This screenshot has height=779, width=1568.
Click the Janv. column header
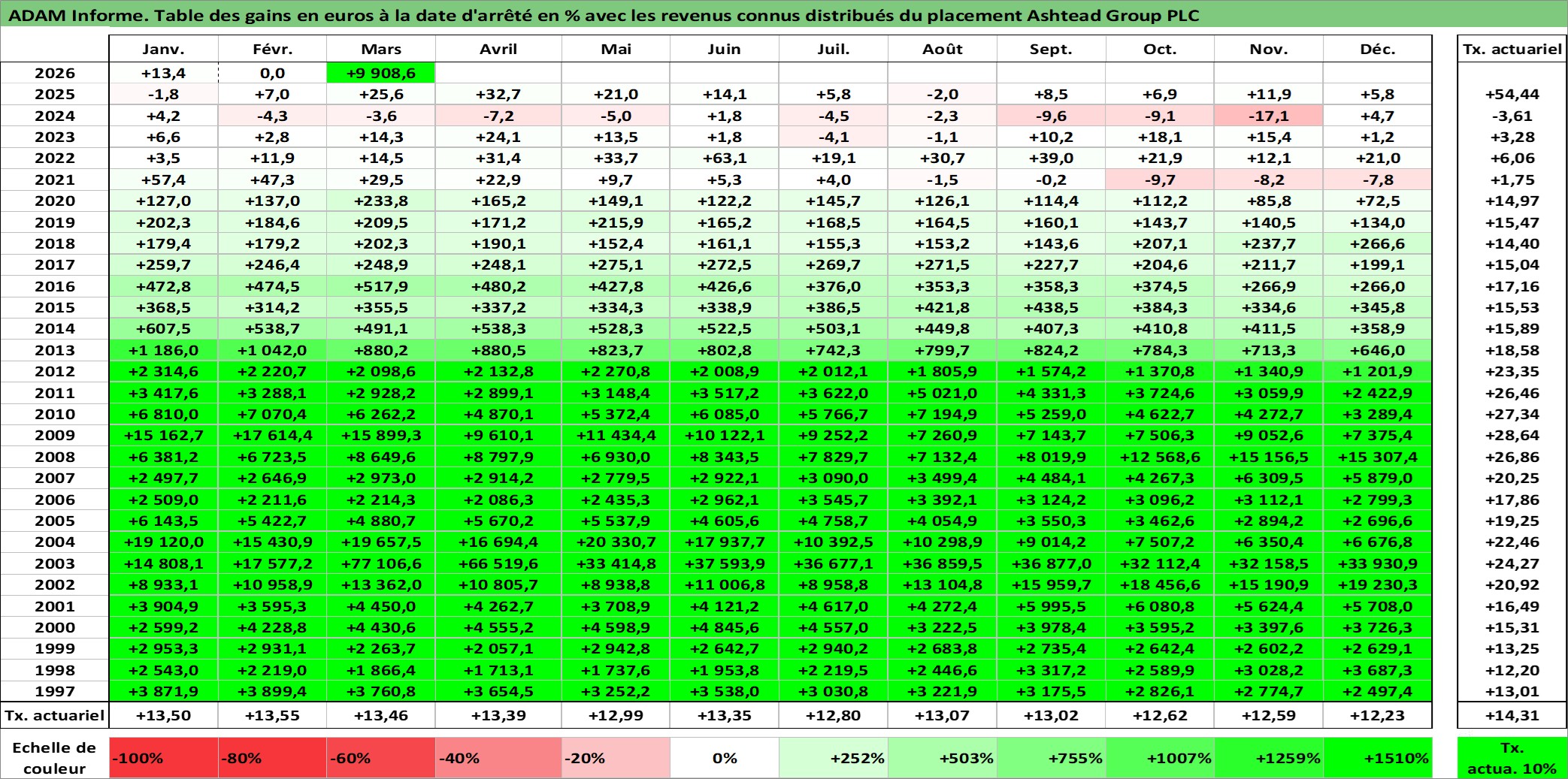(x=163, y=49)
